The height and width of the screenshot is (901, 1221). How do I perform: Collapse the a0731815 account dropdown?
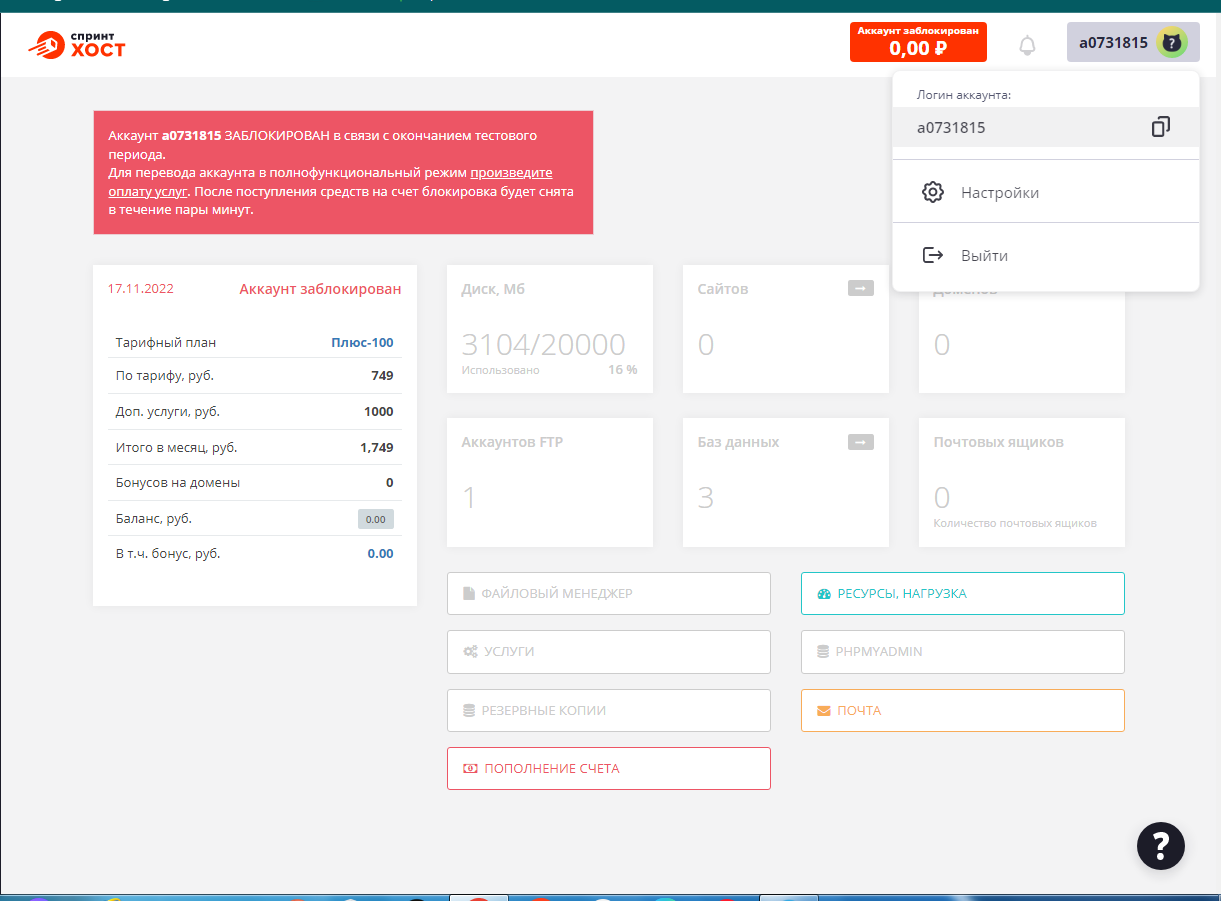coord(1112,43)
